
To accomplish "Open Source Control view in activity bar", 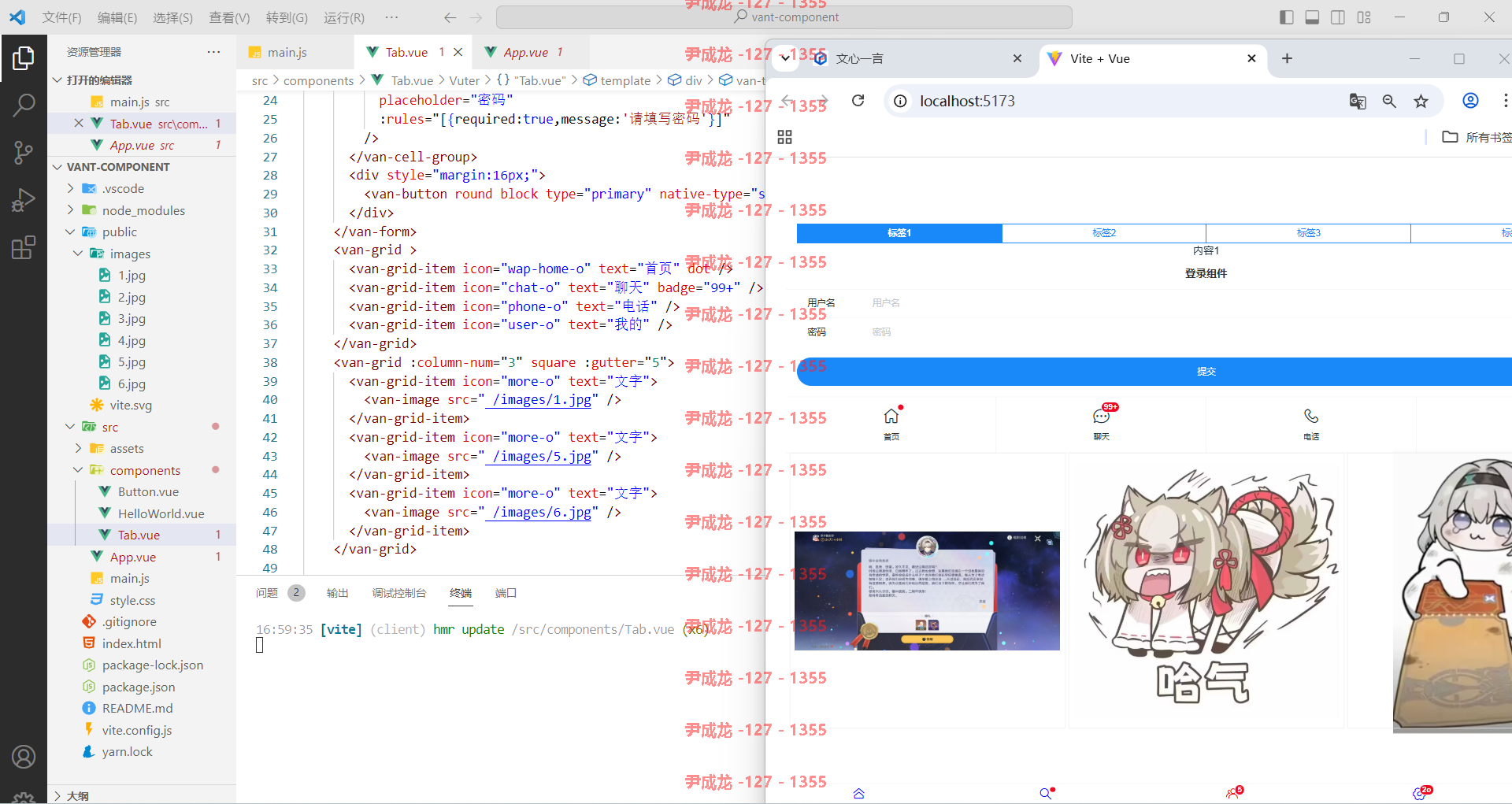I will point(24,152).
